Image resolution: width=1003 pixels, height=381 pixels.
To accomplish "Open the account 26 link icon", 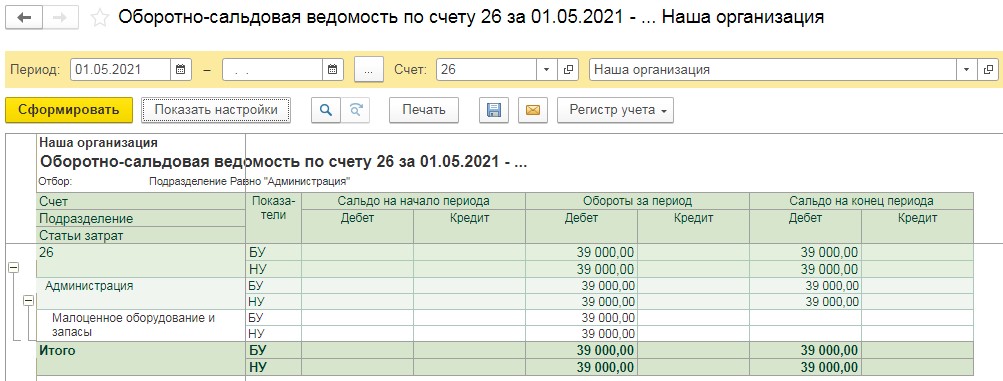I will click(567, 70).
